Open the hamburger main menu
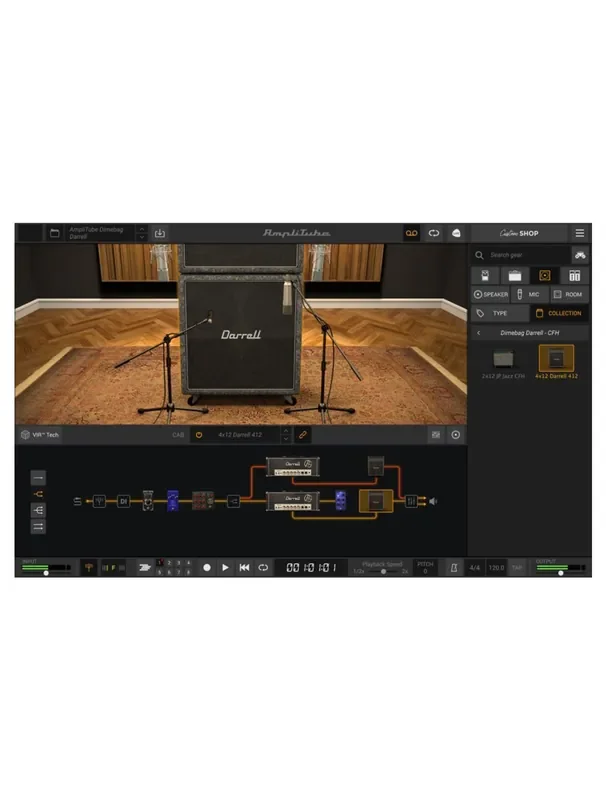 (x=579, y=233)
